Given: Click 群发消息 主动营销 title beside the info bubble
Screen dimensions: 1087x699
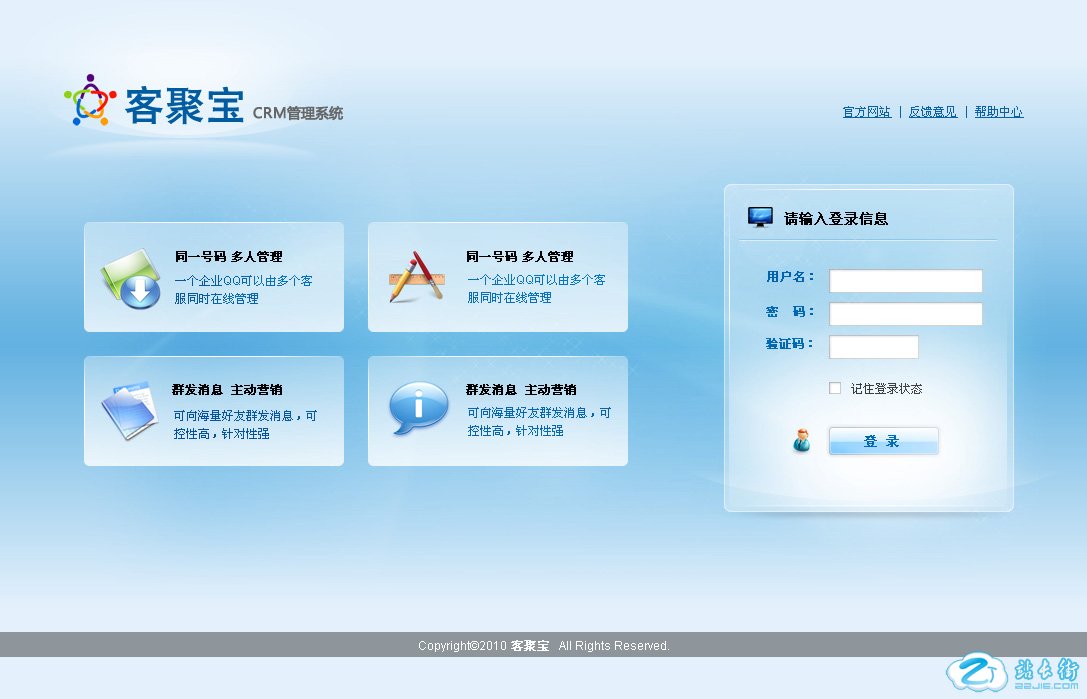Looking at the screenshot, I should point(520,390).
